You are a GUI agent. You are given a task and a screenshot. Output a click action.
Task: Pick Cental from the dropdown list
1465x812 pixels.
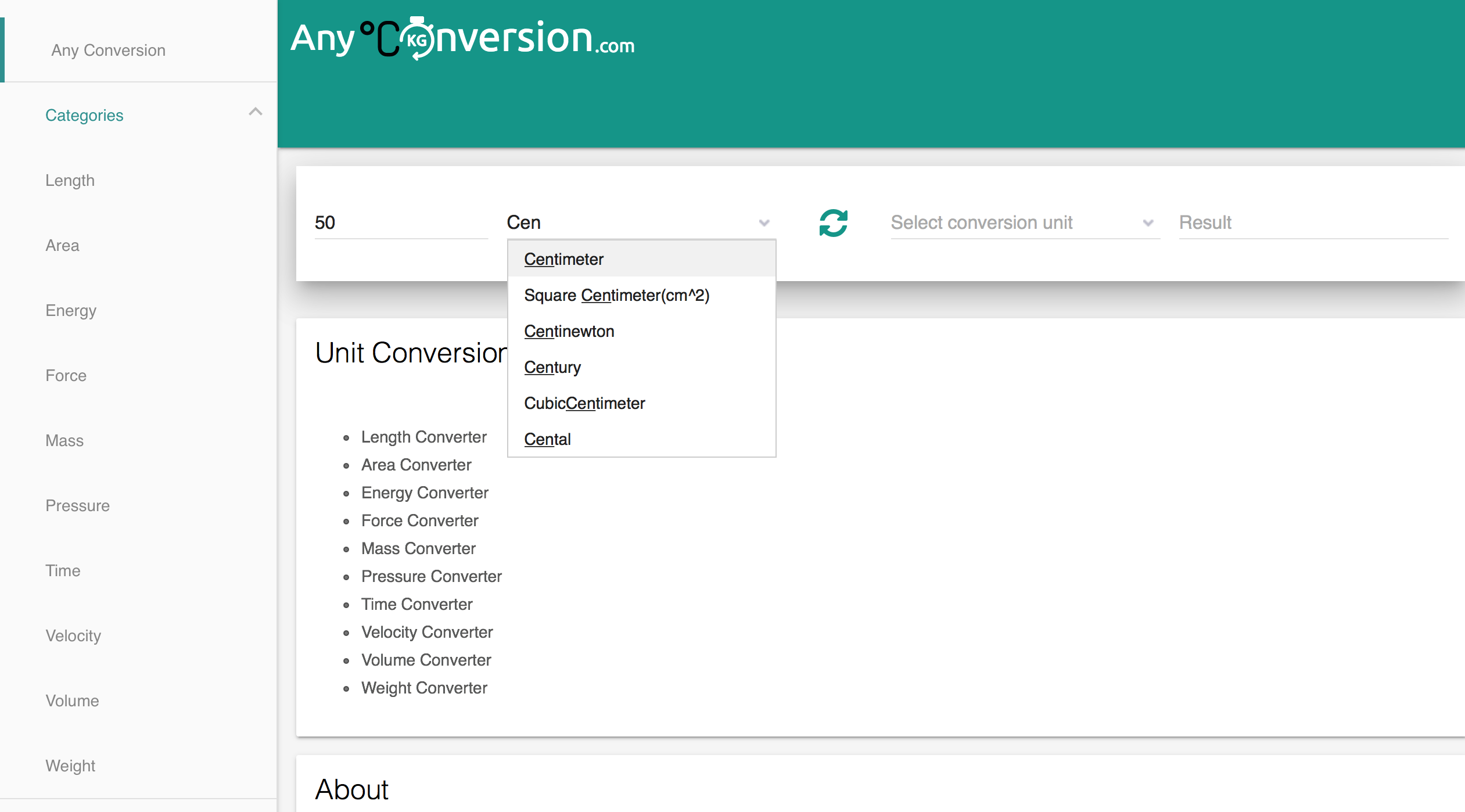(x=547, y=439)
